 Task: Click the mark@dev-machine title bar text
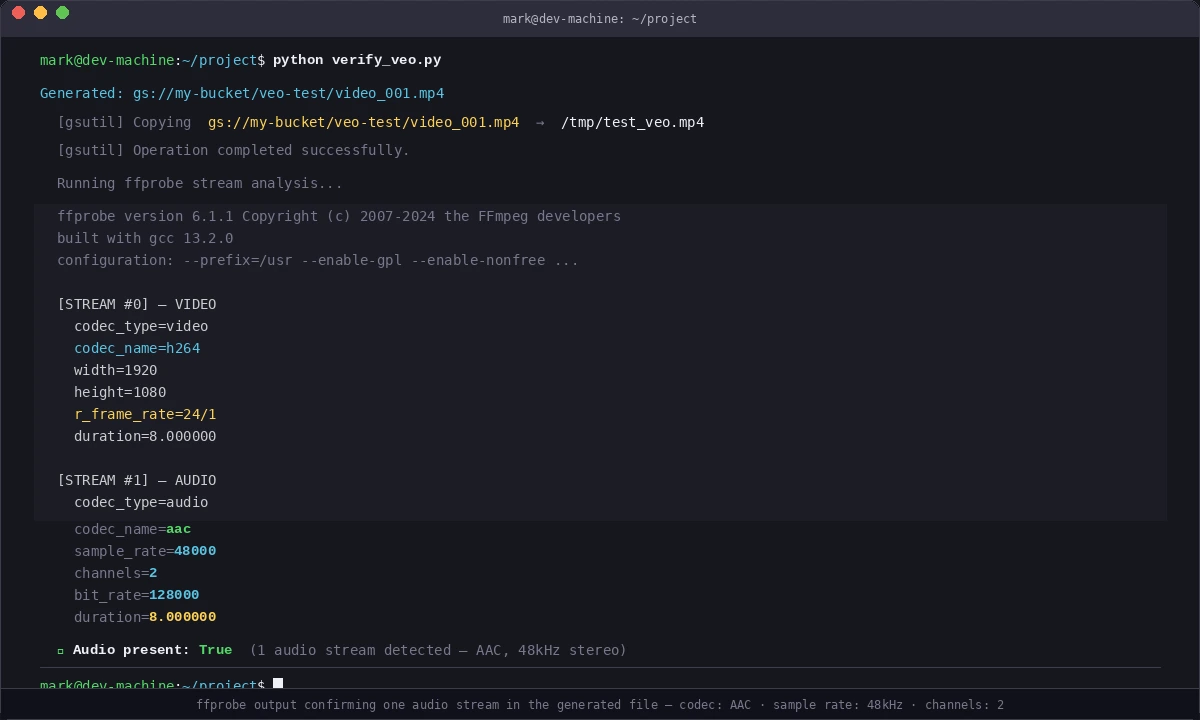pos(600,18)
